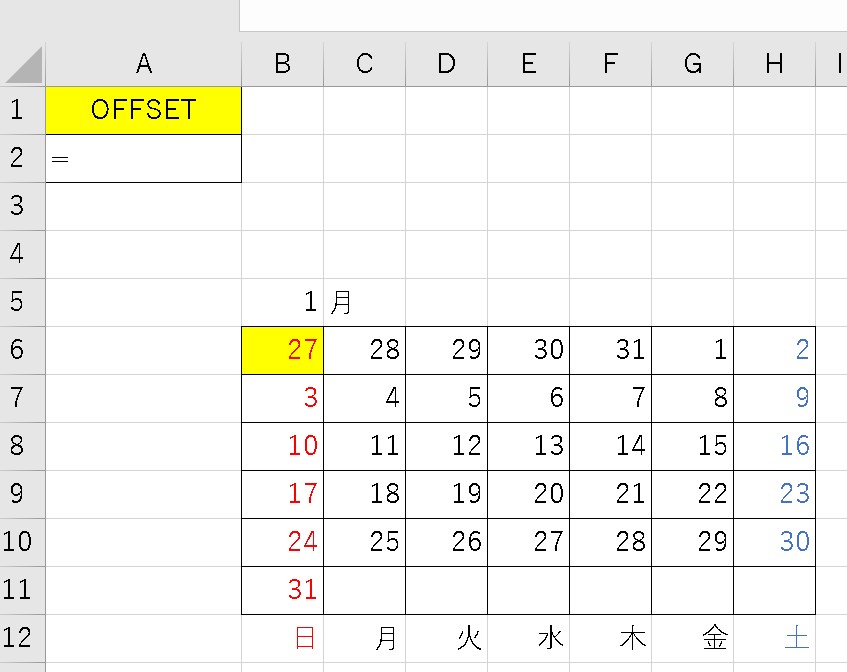
Task: Select the blue Saturday date 2
Action: point(774,350)
